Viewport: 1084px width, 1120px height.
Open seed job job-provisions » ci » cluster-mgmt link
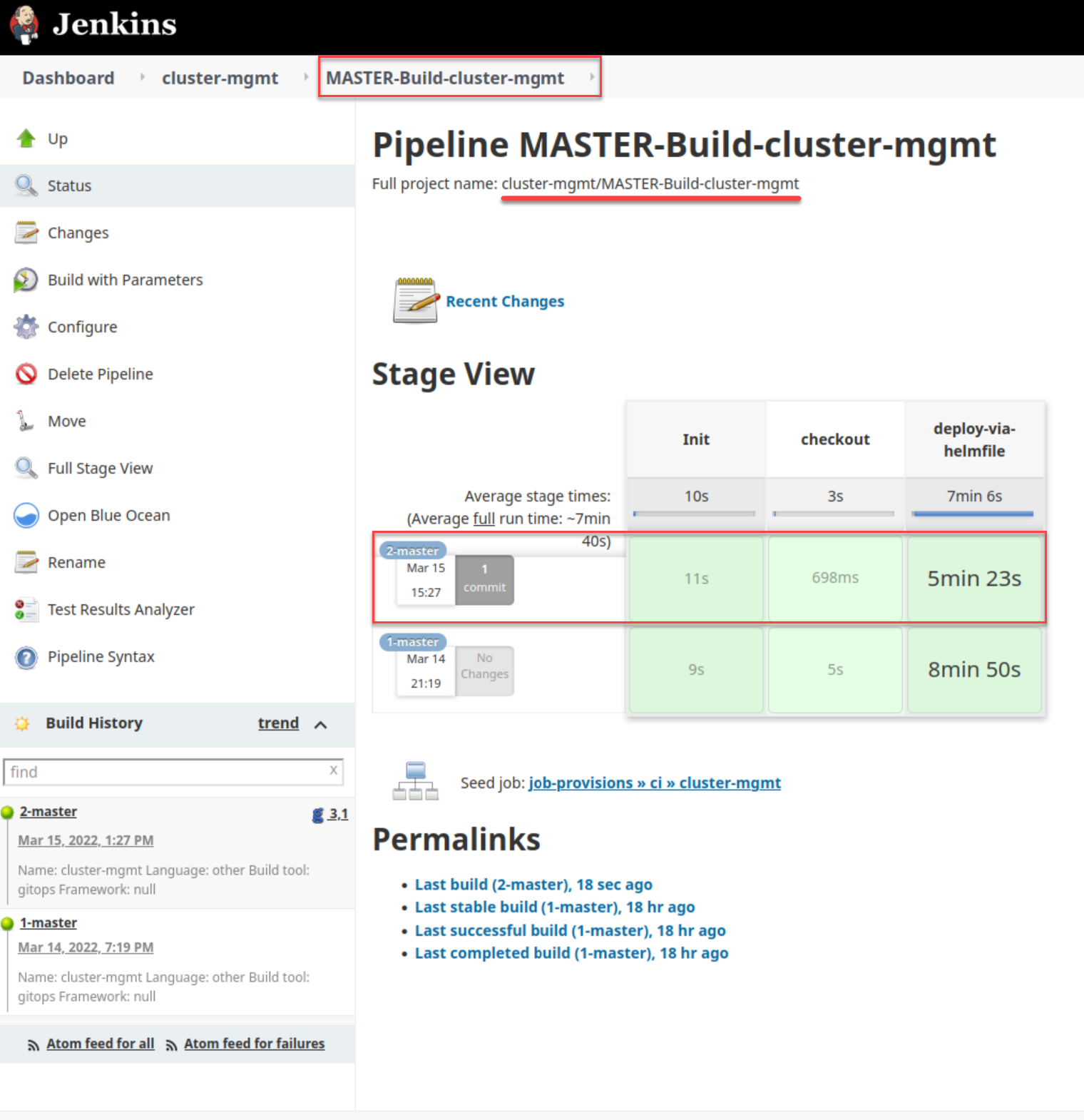tap(655, 783)
